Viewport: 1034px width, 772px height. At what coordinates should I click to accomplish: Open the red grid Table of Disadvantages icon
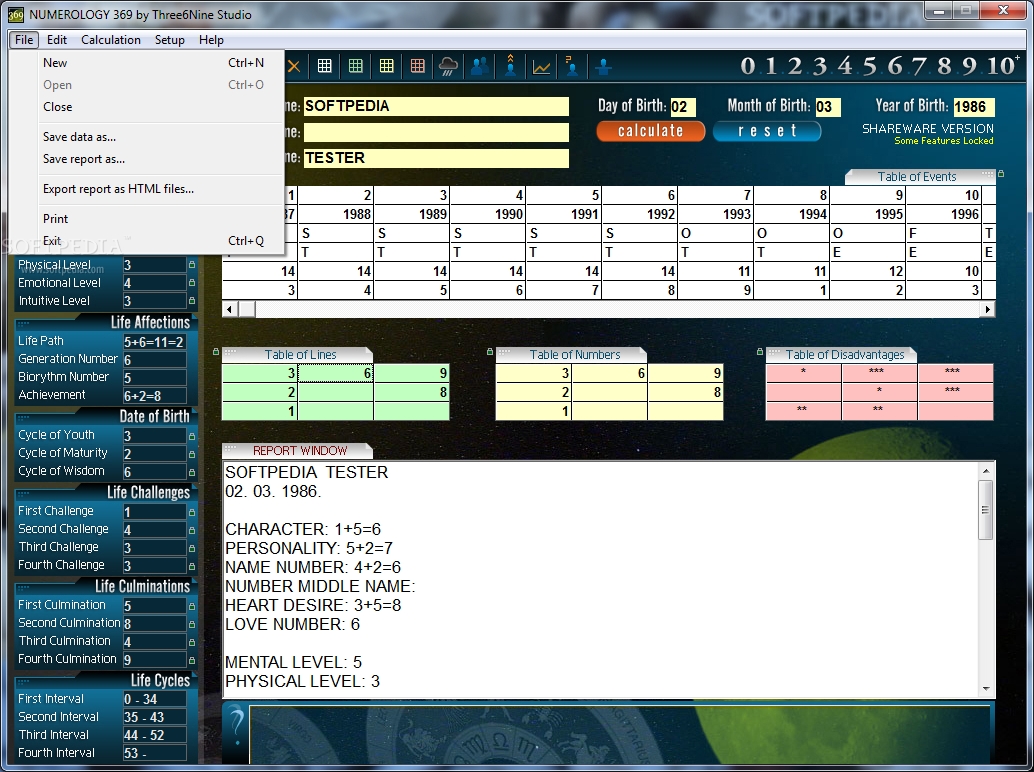(x=417, y=66)
